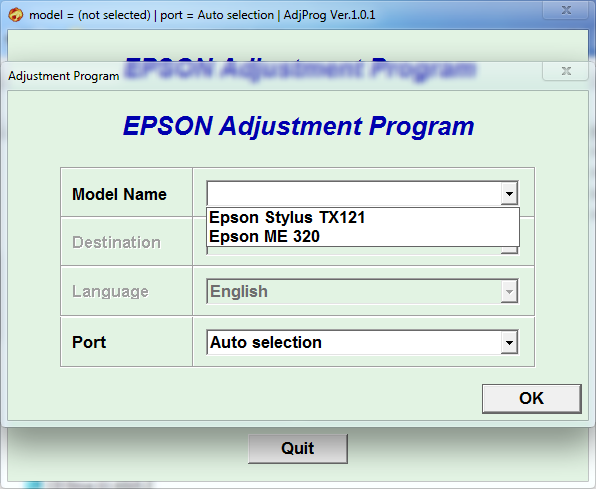Screen dimensions: 596x489
Task: Click the Quit button in main window
Action: point(298,449)
